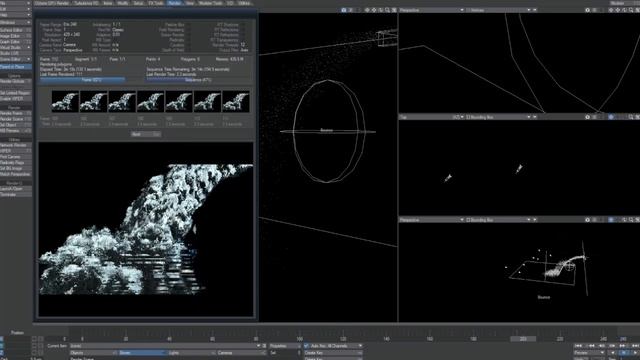The width and height of the screenshot is (640, 360).
Task: Expand the Windows dropdown in sidebar
Action: coord(16,22)
